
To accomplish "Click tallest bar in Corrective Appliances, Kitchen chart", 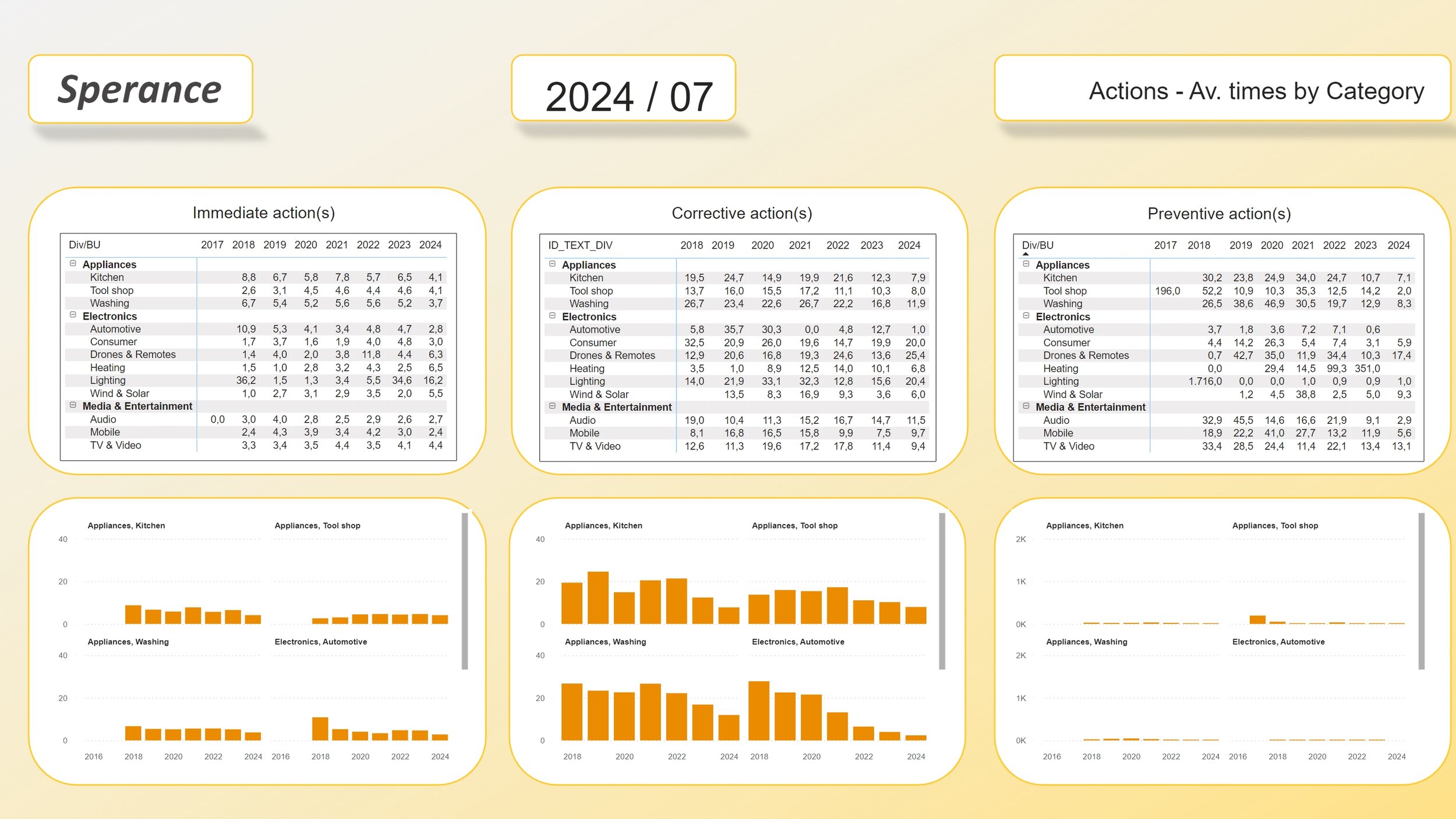I will coord(598,598).
